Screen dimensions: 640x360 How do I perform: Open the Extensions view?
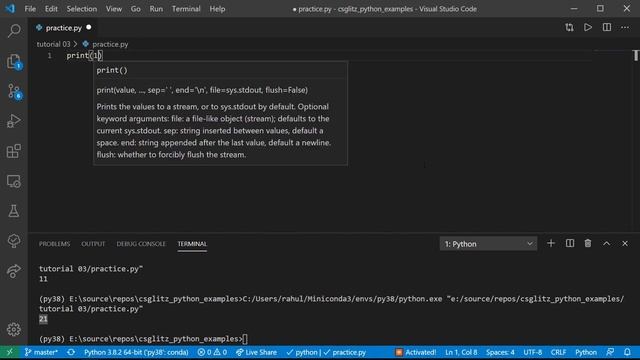(14, 151)
